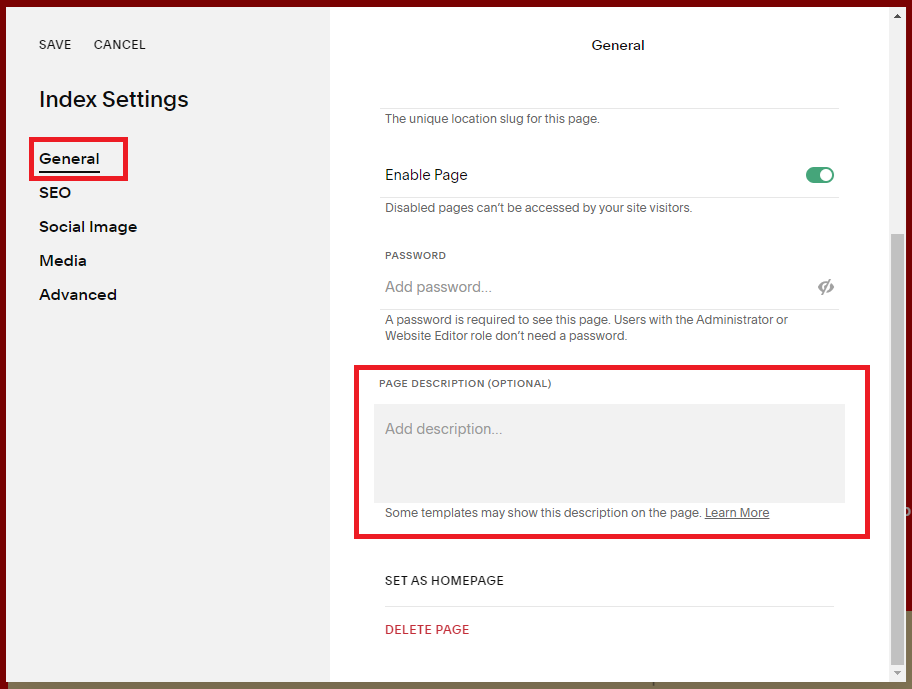
Task: Click 'Disabled pages can't be accessed' text
Action: point(539,208)
